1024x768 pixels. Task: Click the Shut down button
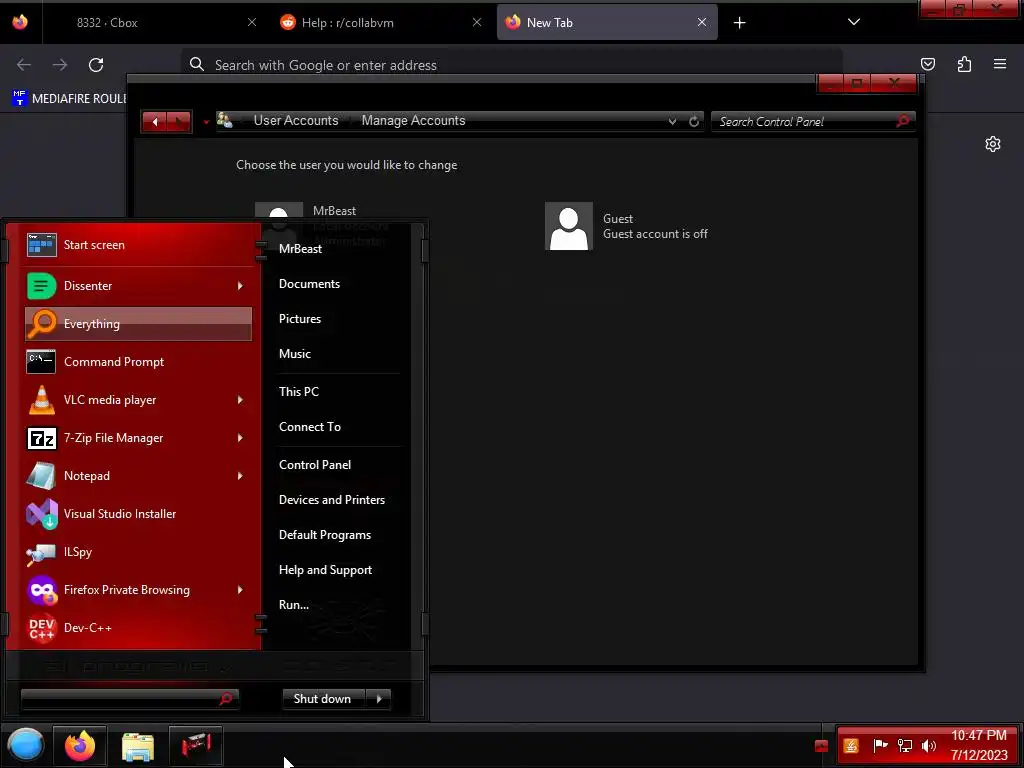click(x=325, y=699)
